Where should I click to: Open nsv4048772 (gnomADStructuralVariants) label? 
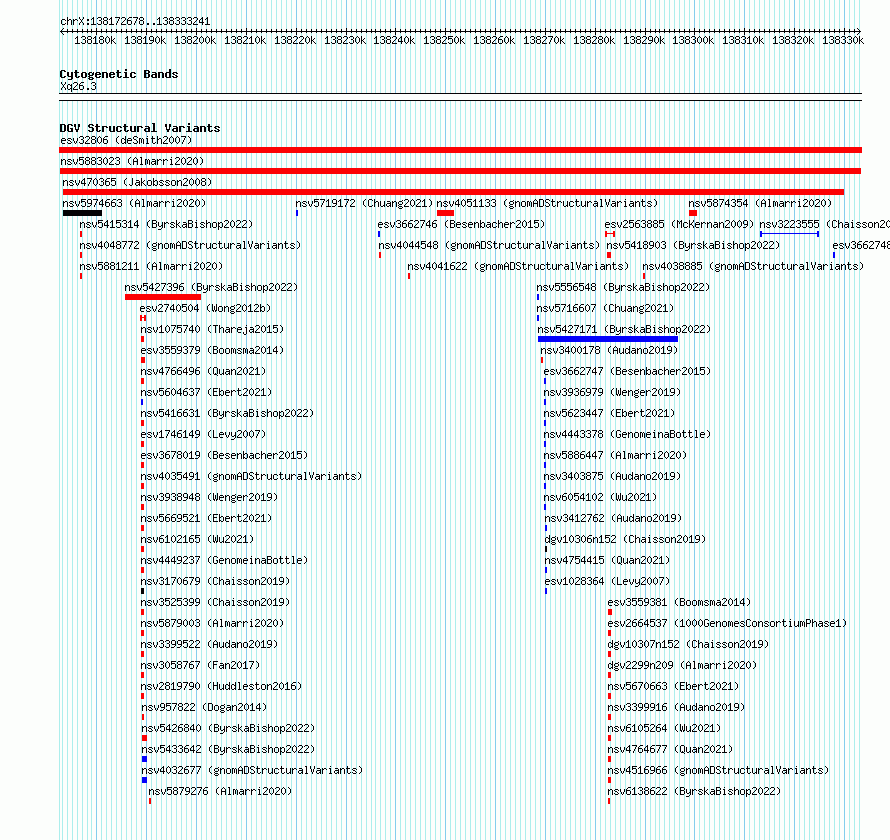(x=190, y=245)
